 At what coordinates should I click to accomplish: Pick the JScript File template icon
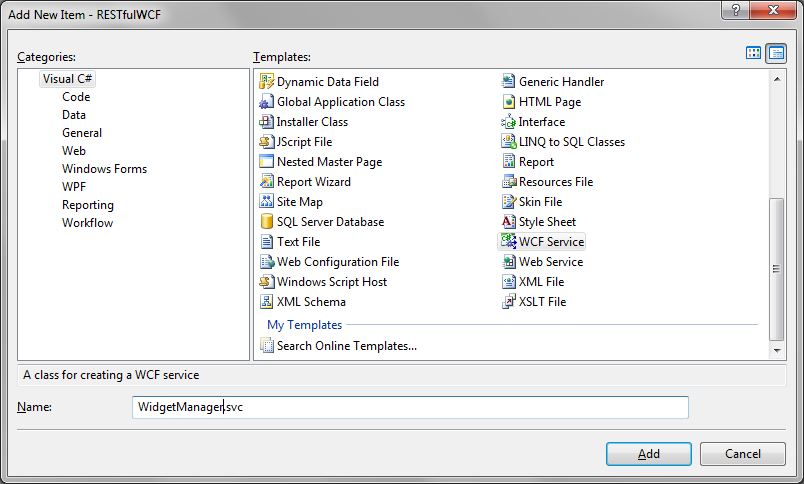[267, 142]
